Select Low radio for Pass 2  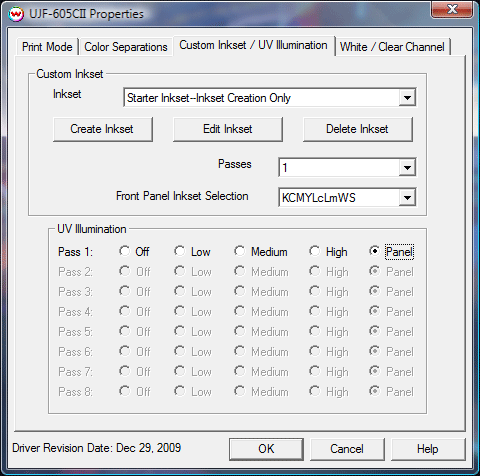coord(180,271)
